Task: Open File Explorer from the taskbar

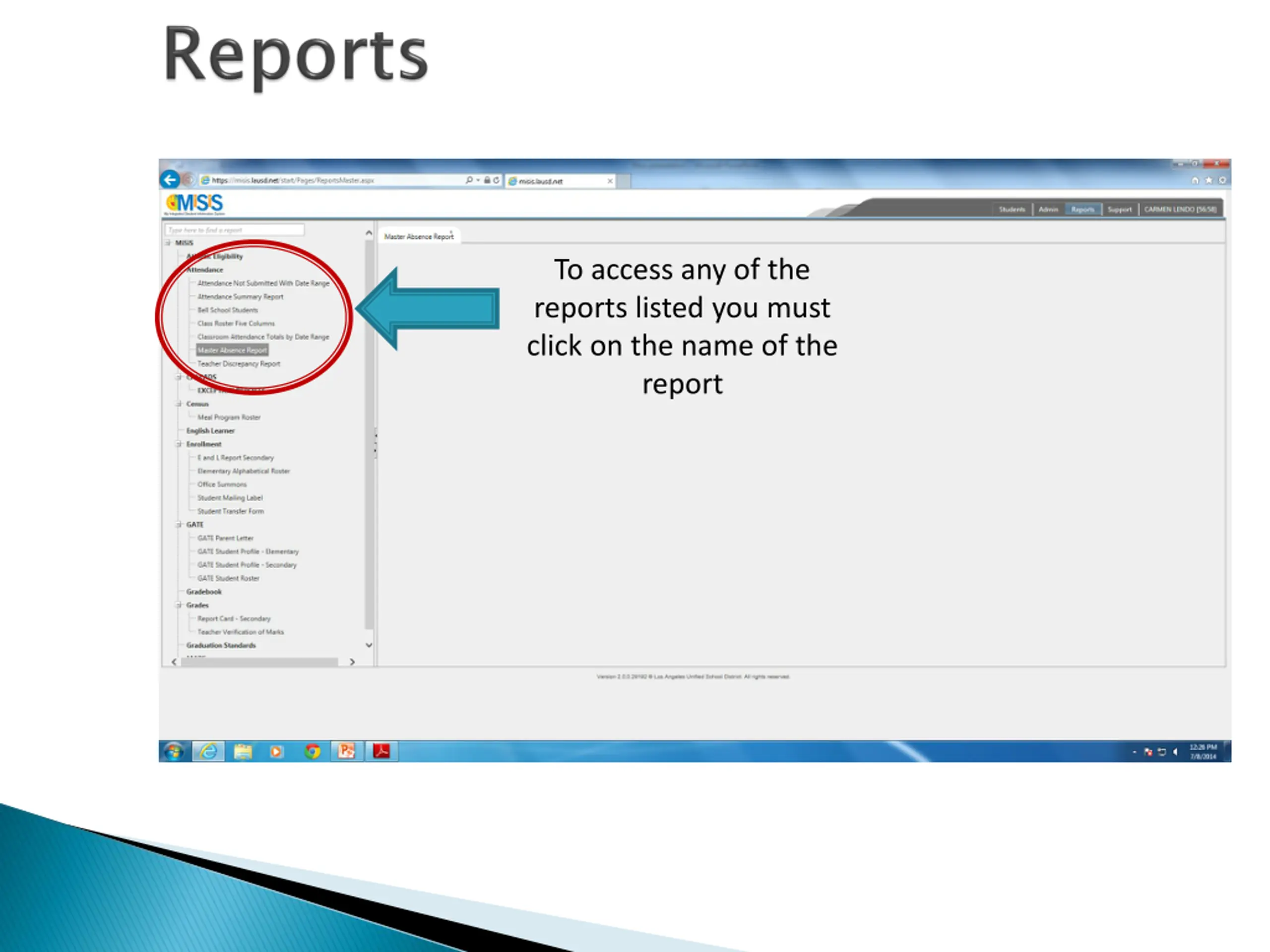Action: [243, 751]
